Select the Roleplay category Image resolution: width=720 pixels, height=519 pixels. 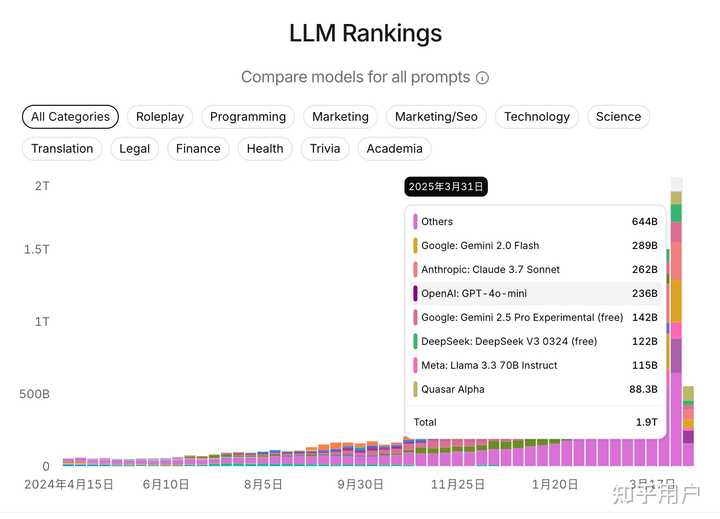pos(160,117)
